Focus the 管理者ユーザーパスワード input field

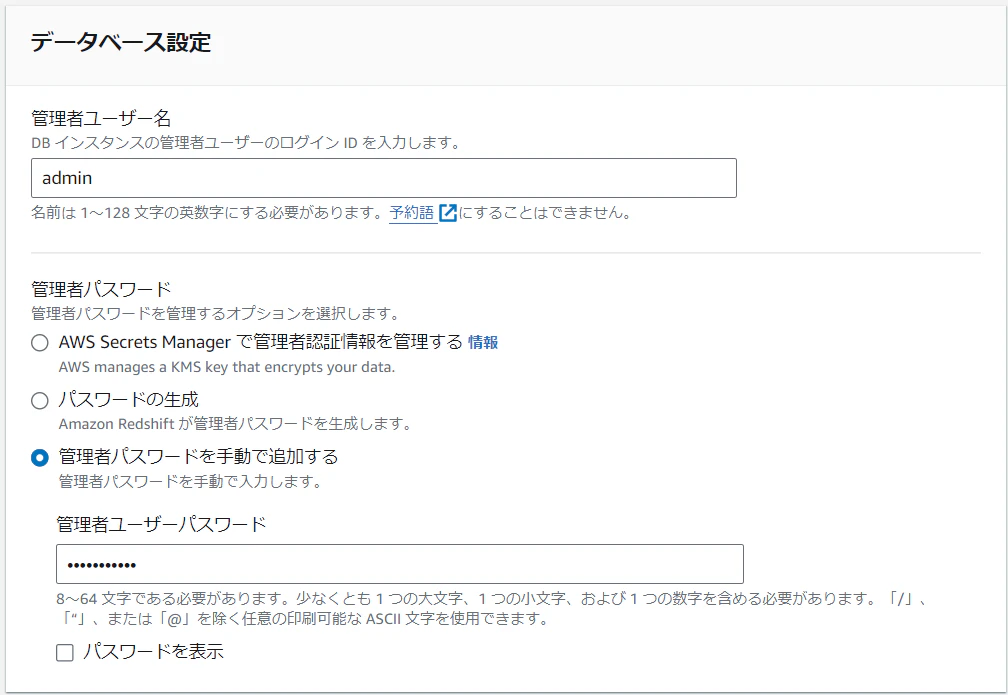(400, 564)
